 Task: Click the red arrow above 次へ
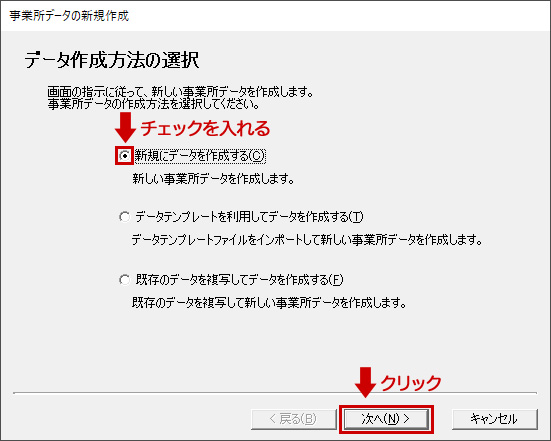[365, 382]
